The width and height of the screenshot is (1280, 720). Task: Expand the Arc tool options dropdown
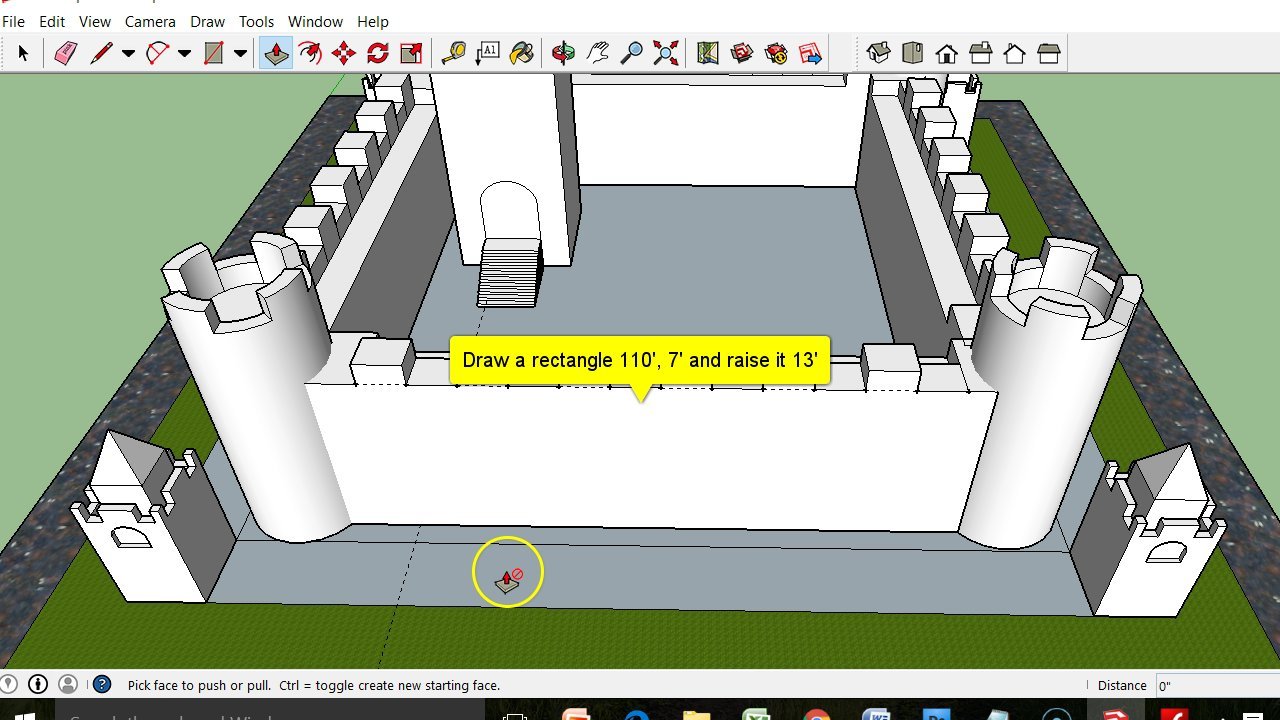pos(185,52)
